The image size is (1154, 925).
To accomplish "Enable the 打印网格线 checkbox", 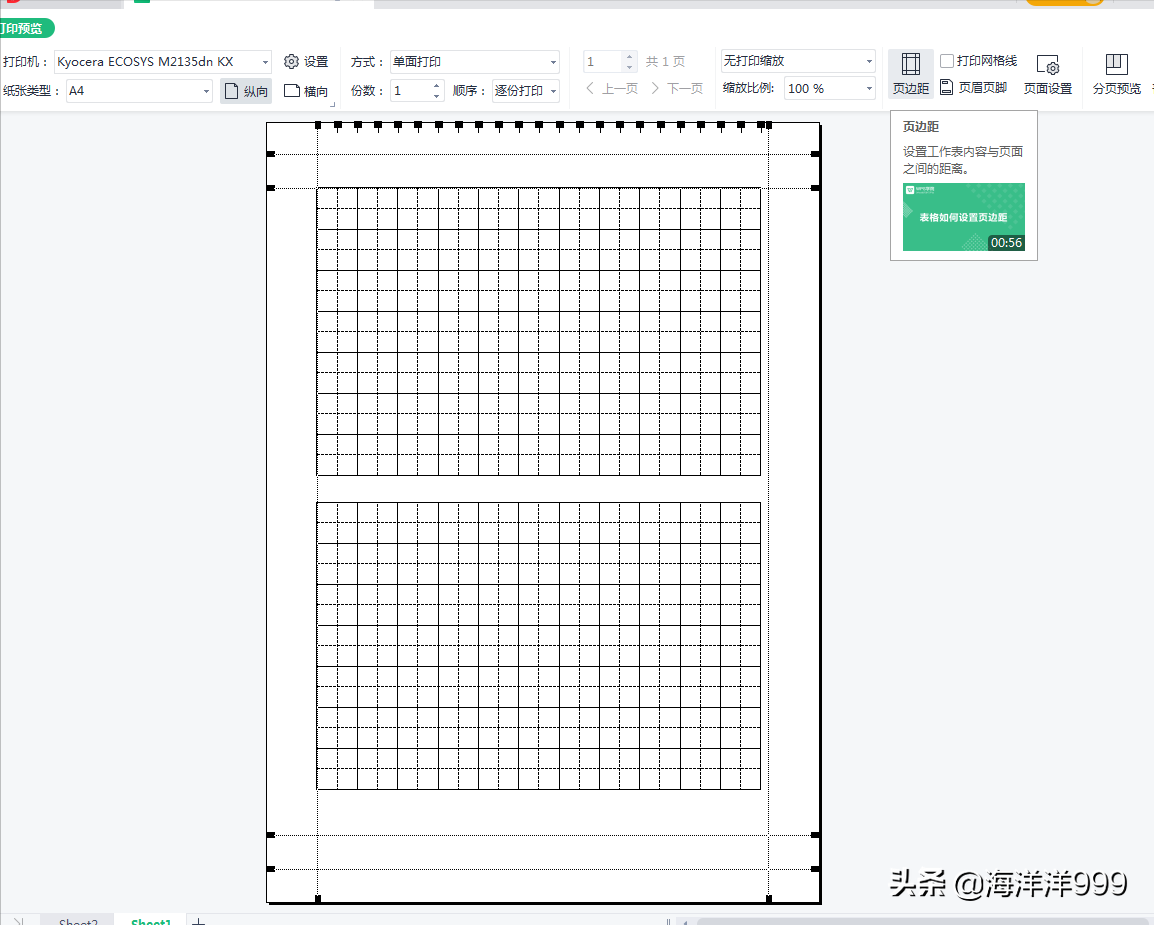I will click(946, 61).
